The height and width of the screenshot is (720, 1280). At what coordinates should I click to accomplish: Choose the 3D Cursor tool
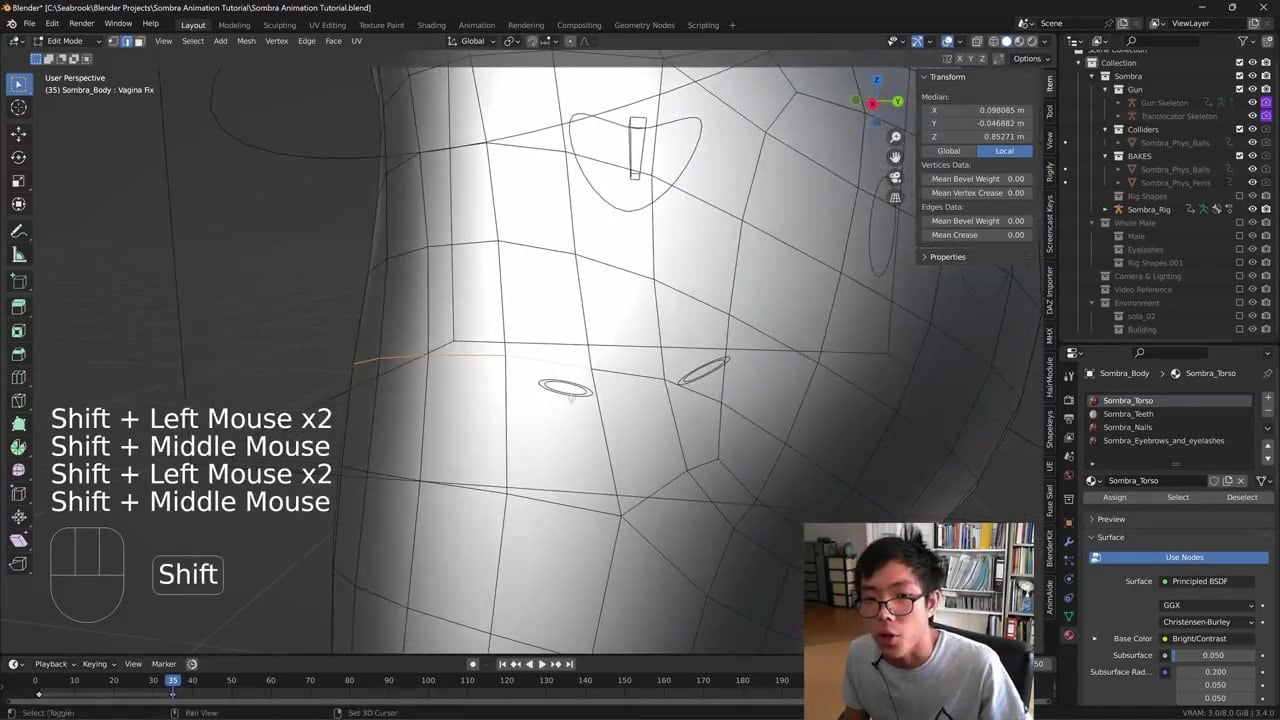coord(18,108)
